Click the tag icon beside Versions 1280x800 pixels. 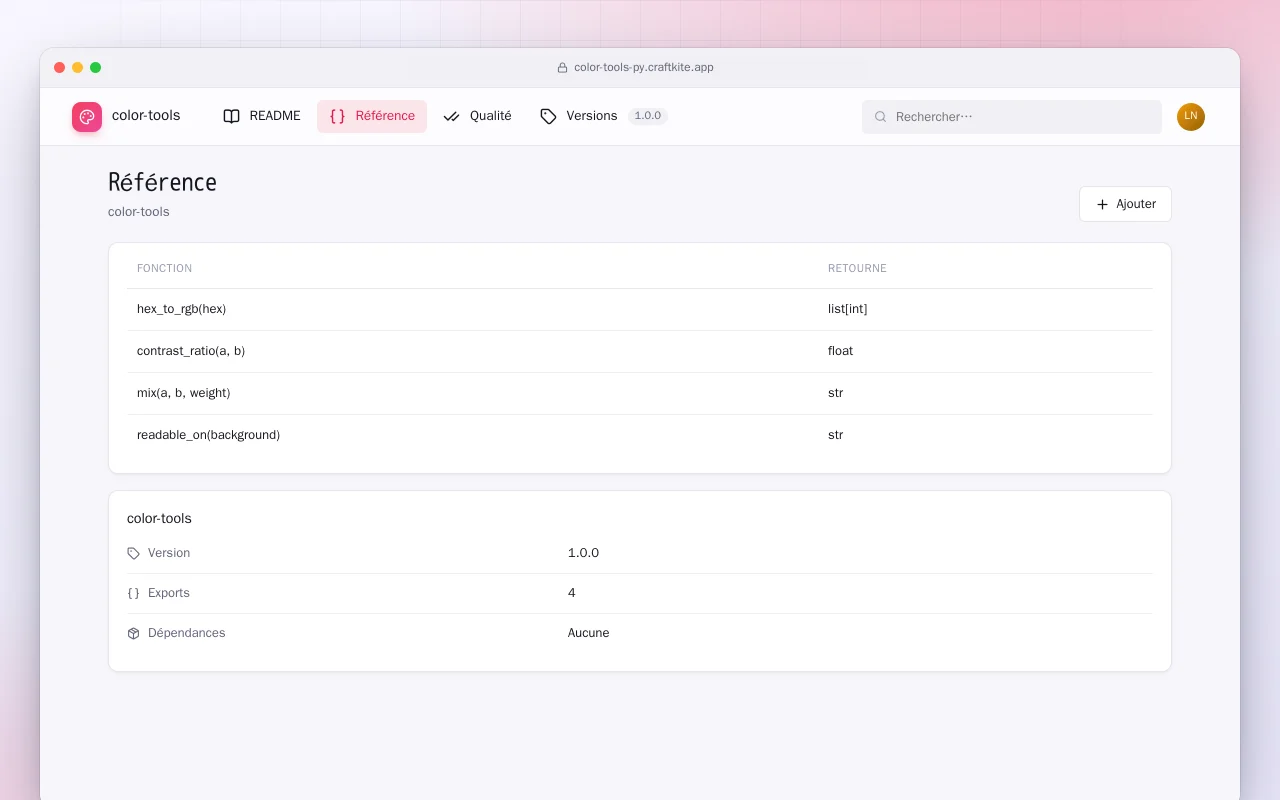click(x=548, y=116)
